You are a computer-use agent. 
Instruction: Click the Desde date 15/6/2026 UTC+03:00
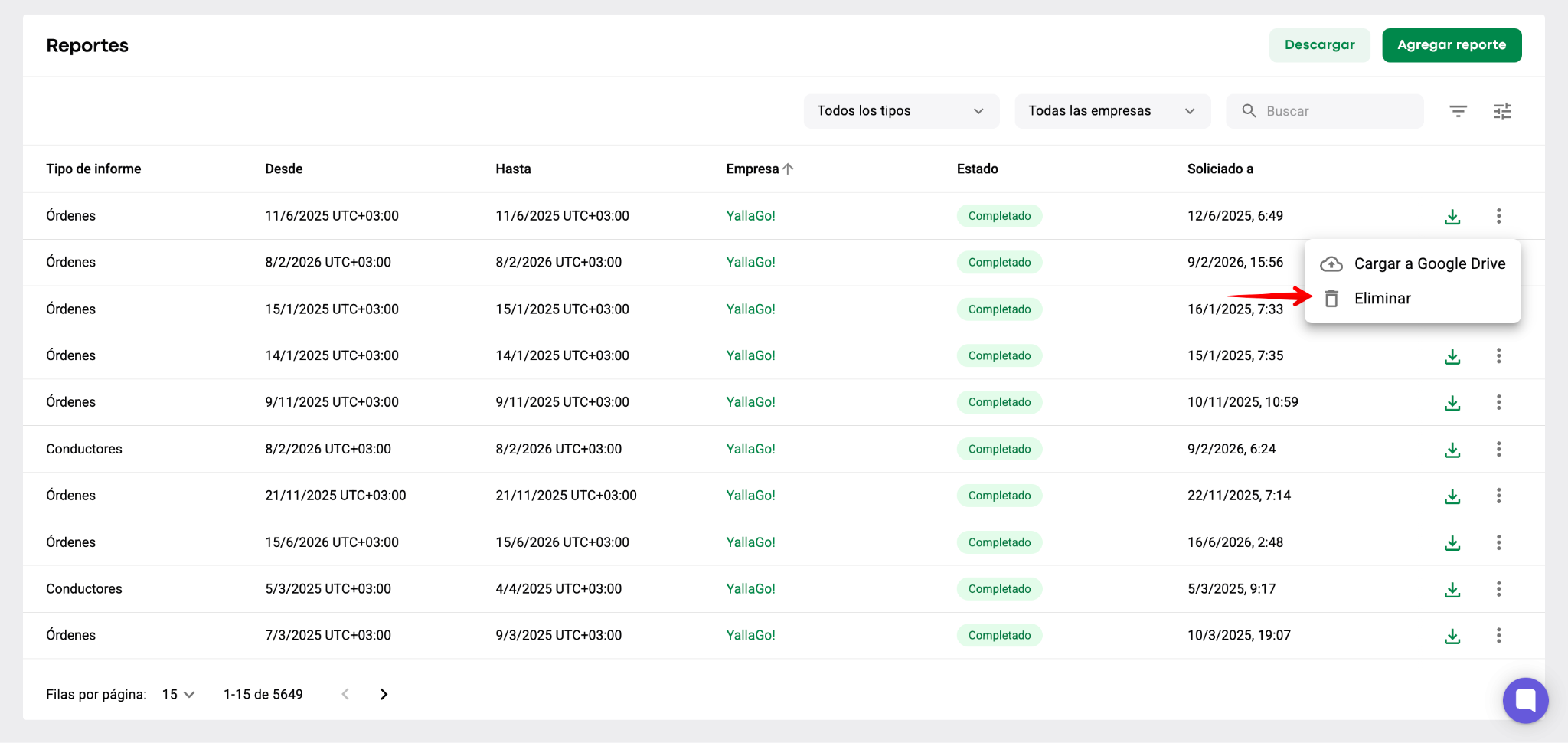pos(332,542)
